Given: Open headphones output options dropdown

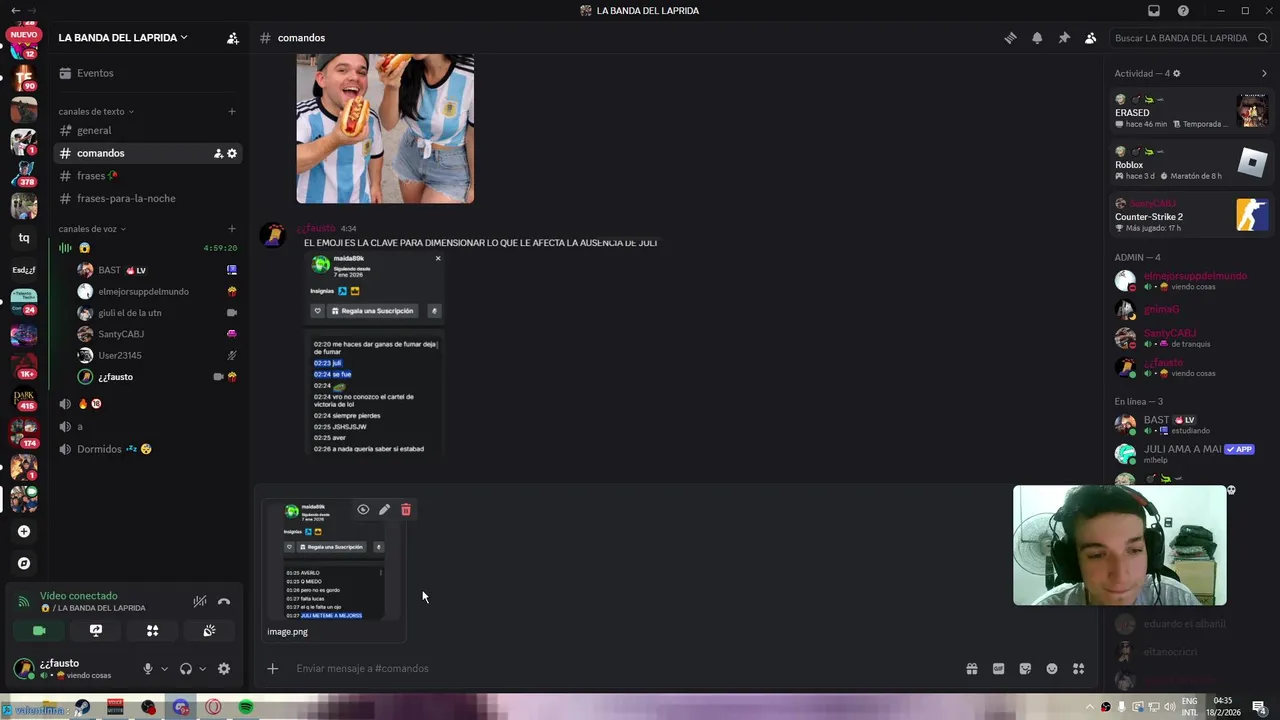Looking at the screenshot, I should pos(202,669).
